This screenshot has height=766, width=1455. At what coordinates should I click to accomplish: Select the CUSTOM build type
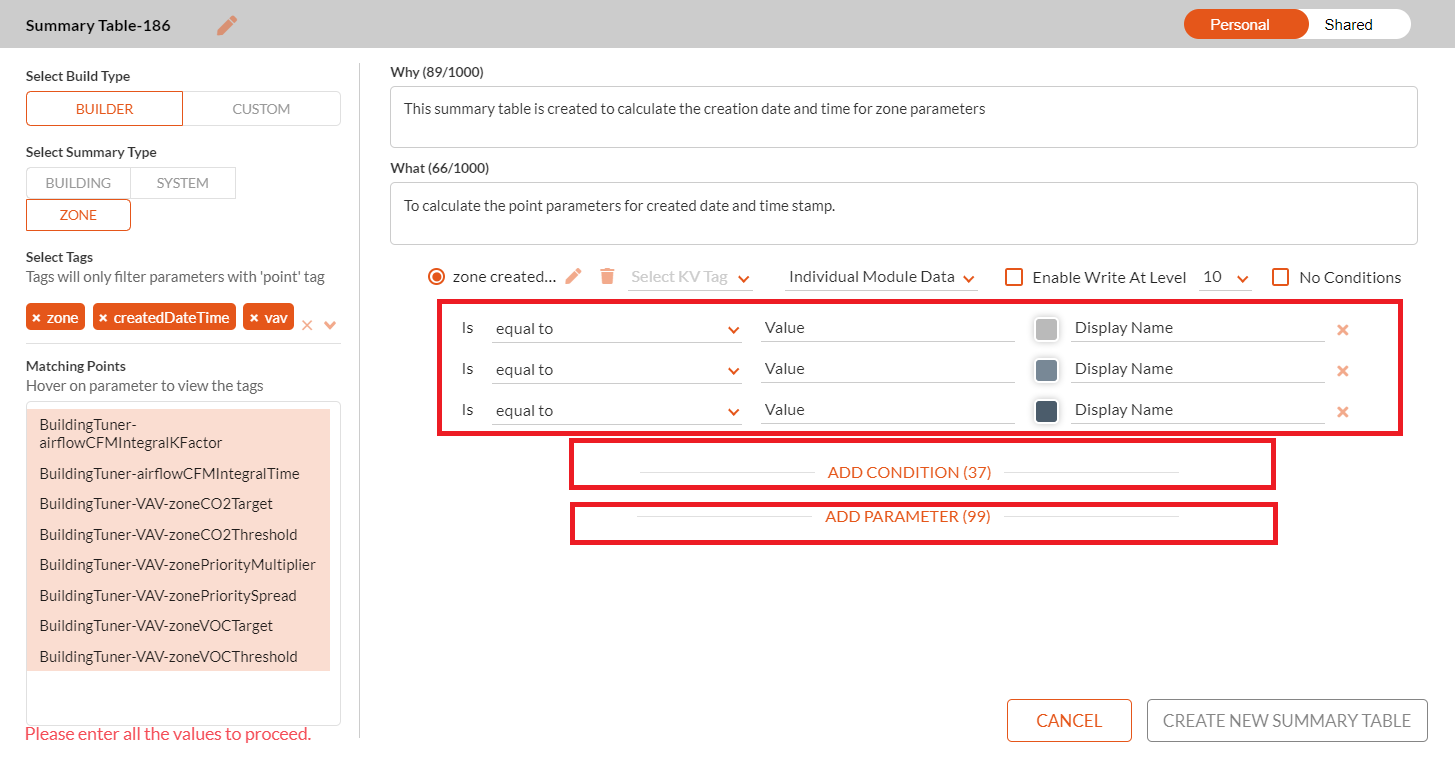[x=261, y=109]
